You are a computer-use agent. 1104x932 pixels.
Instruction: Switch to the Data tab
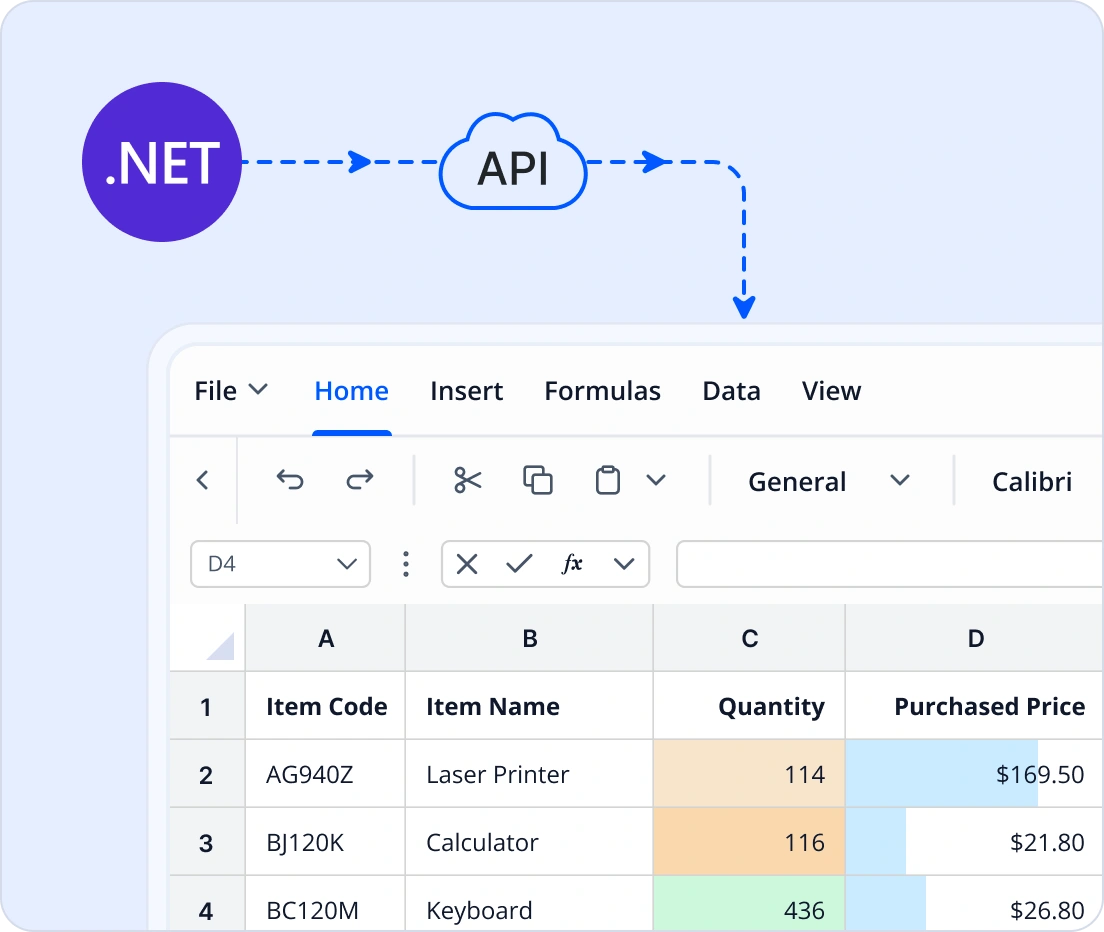pyautogui.click(x=731, y=390)
